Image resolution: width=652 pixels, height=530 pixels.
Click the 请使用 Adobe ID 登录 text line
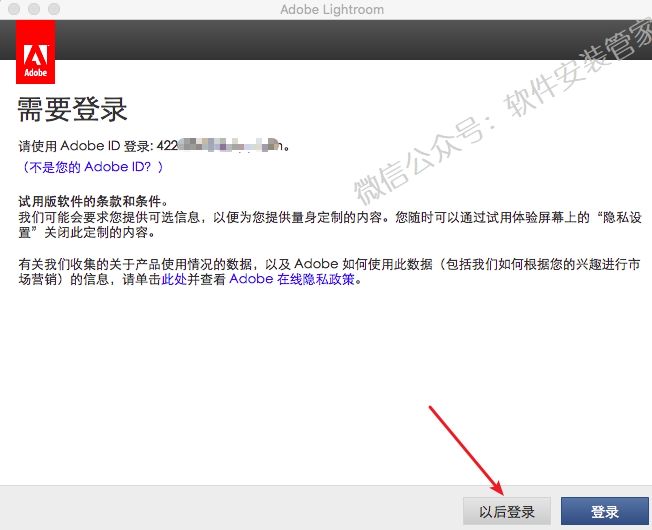154,146
